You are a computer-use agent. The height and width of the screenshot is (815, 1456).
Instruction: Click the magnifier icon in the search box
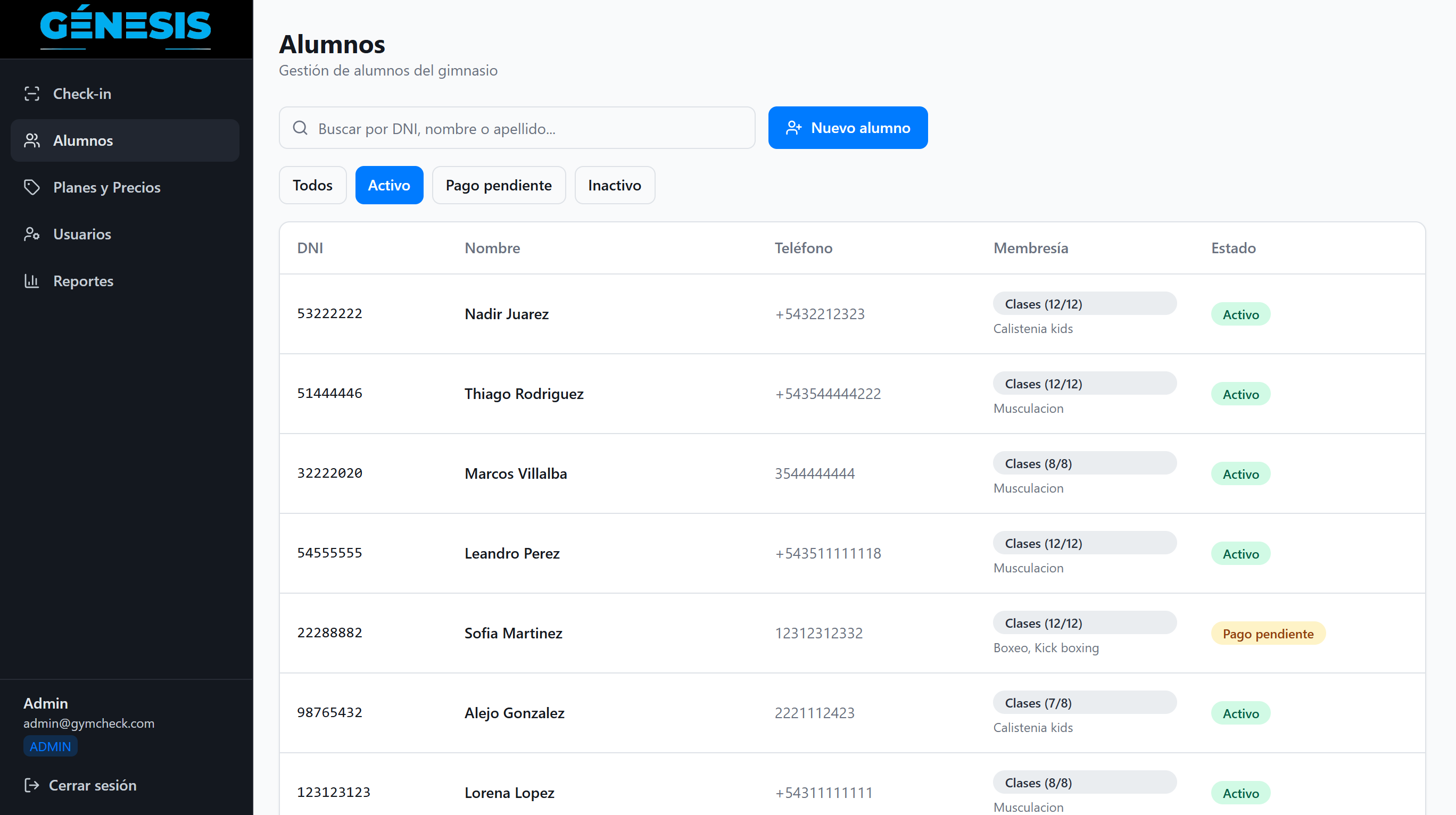point(300,128)
